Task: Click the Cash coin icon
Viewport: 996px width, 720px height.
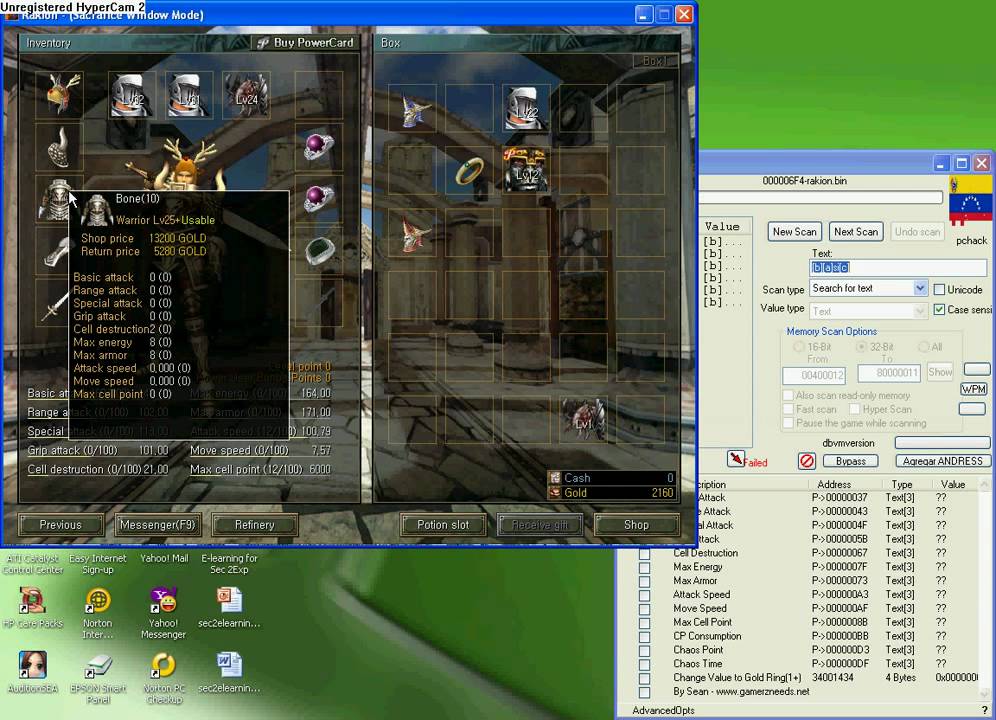Action: click(x=555, y=478)
